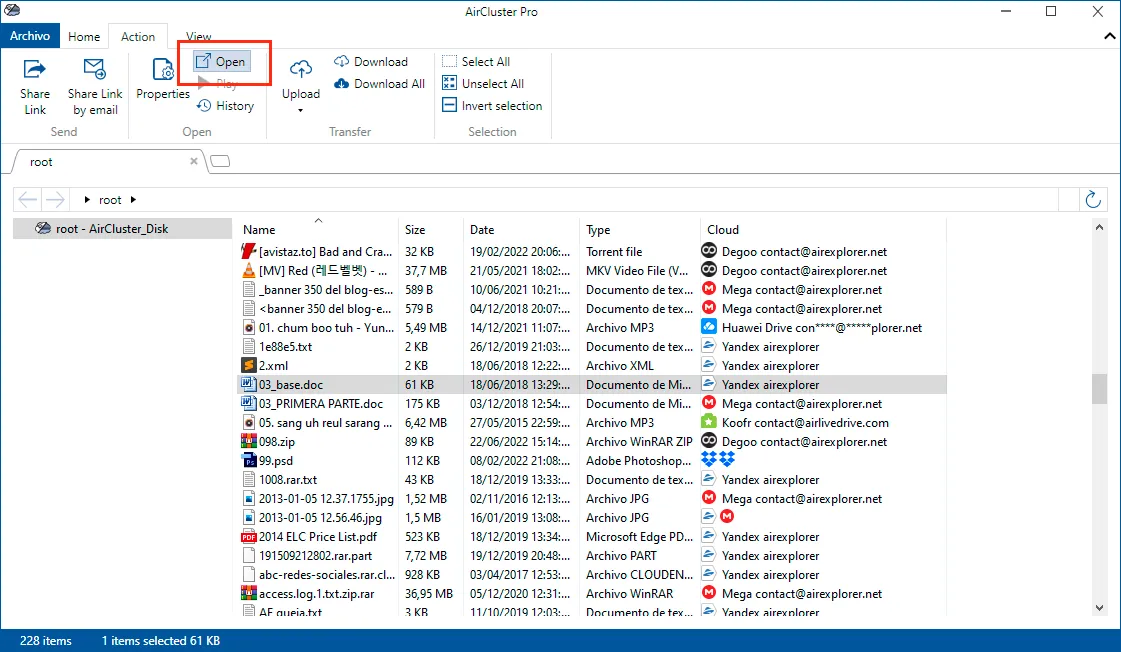Select file 03_PRIMERA PARTE.doc
The width and height of the screenshot is (1121, 652).
[x=320, y=404]
